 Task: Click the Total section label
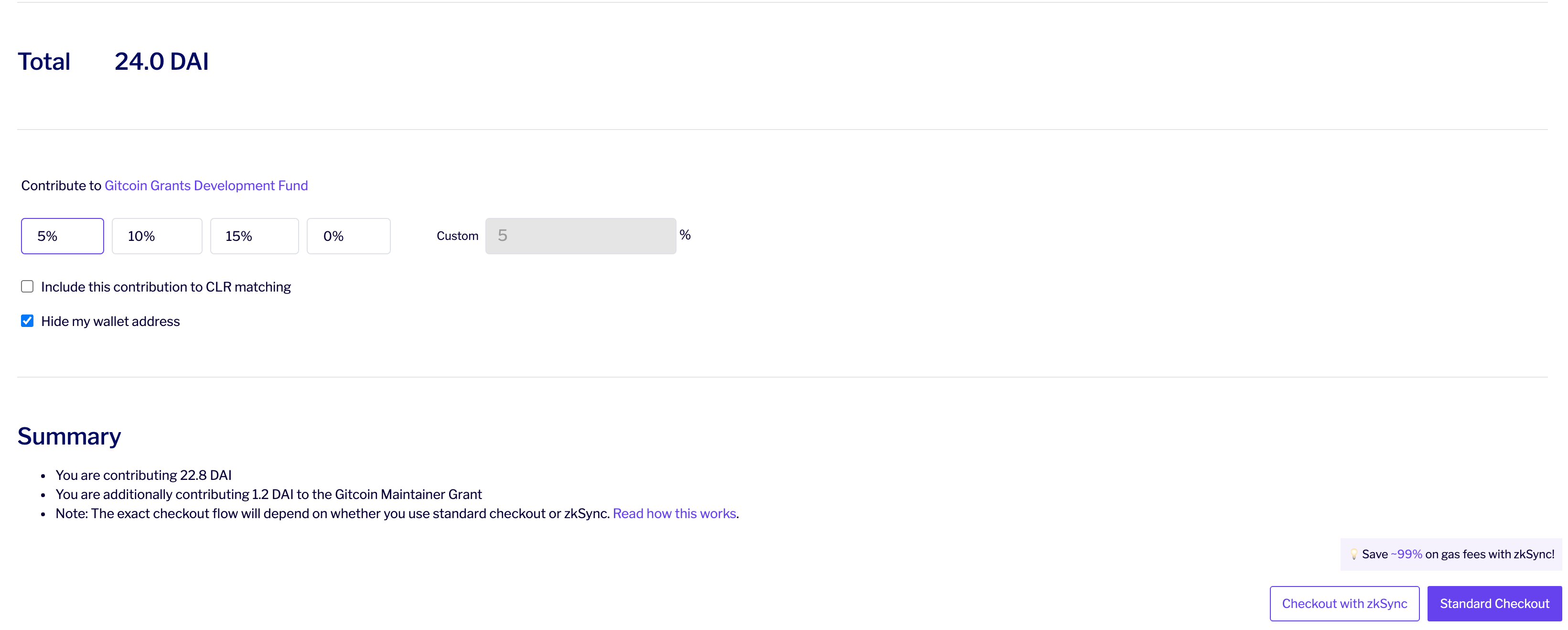pyautogui.click(x=44, y=61)
